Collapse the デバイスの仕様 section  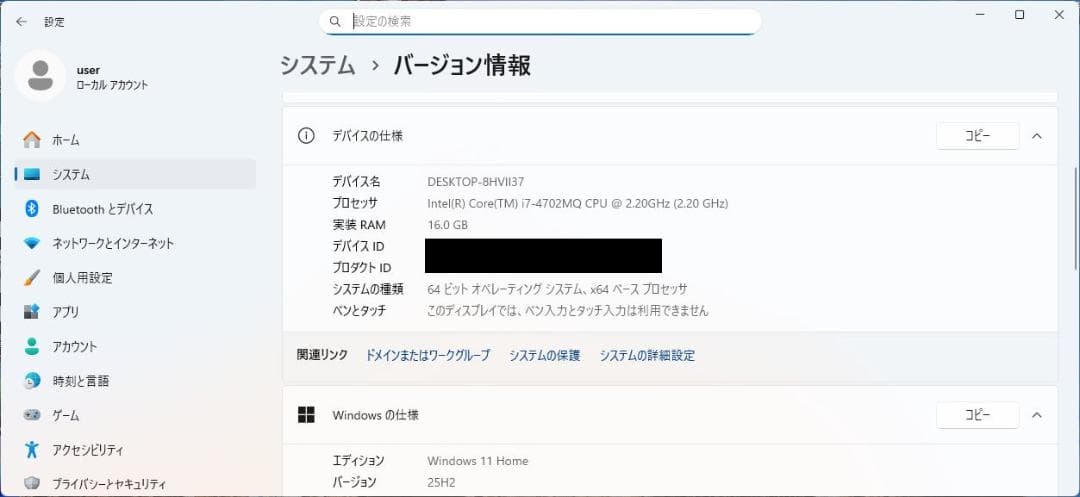coord(1037,136)
